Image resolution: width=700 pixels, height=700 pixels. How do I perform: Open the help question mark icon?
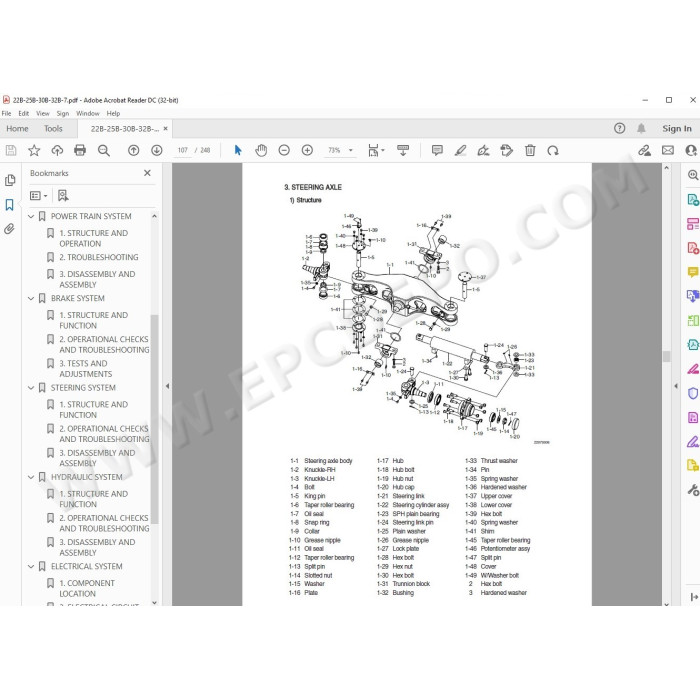tap(619, 129)
